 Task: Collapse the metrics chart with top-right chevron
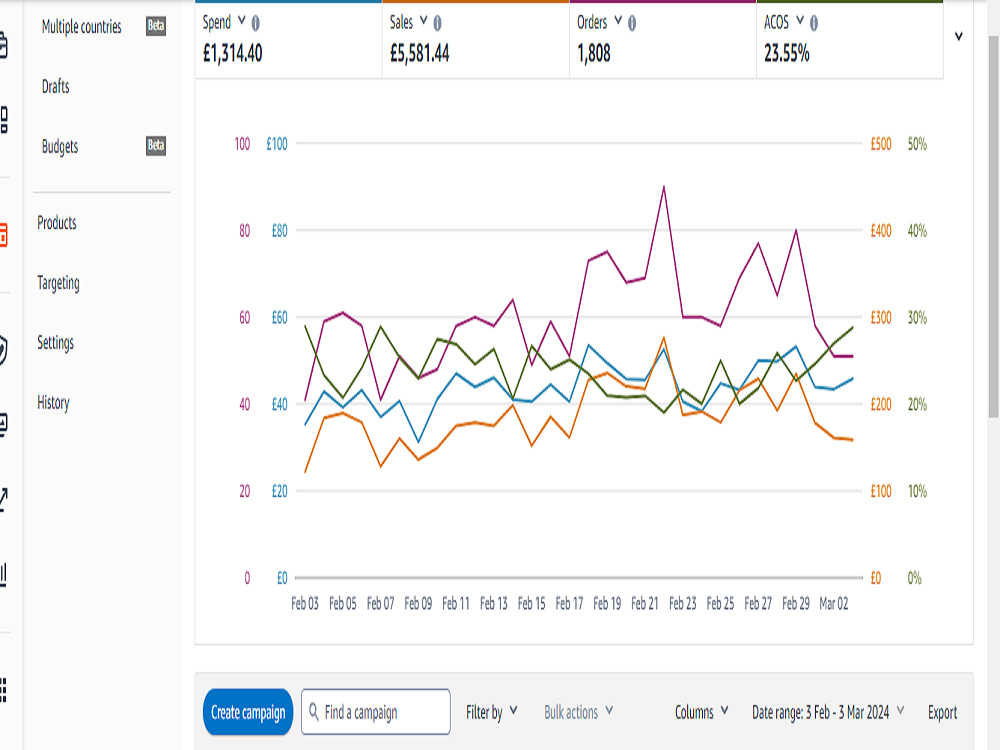coord(959,36)
